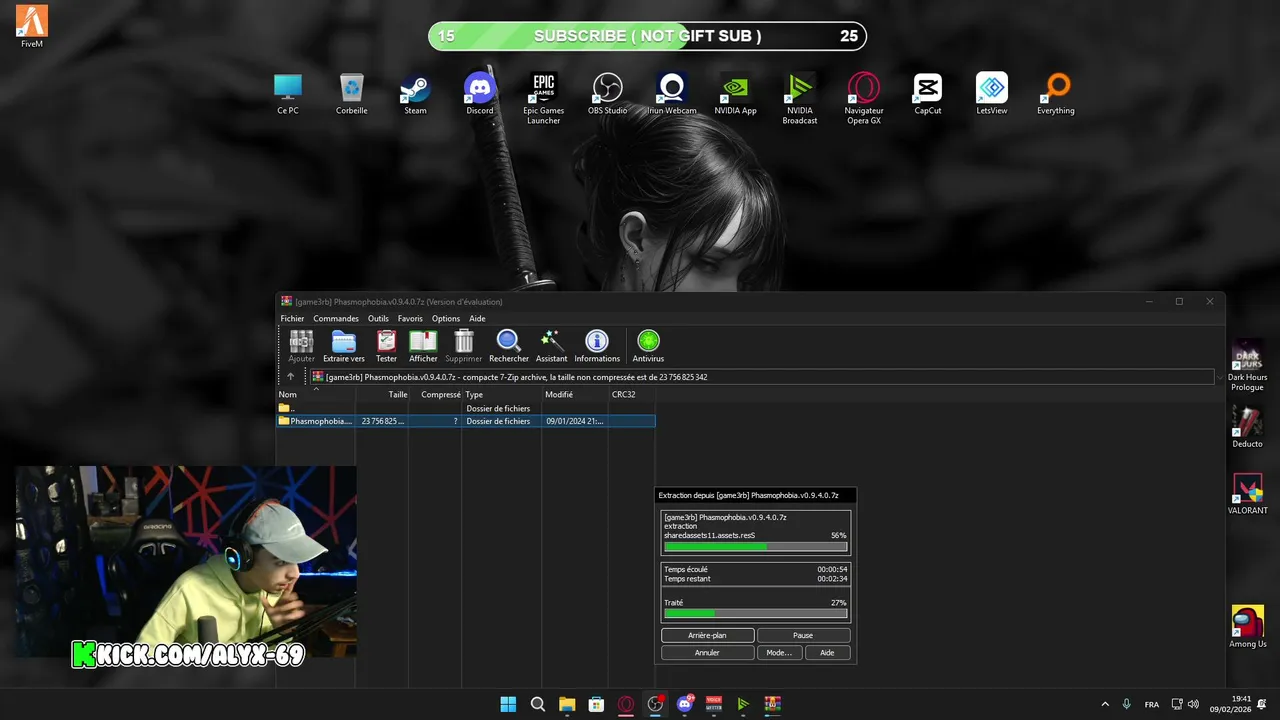
Task: Click the Mode... button
Action: 779,652
